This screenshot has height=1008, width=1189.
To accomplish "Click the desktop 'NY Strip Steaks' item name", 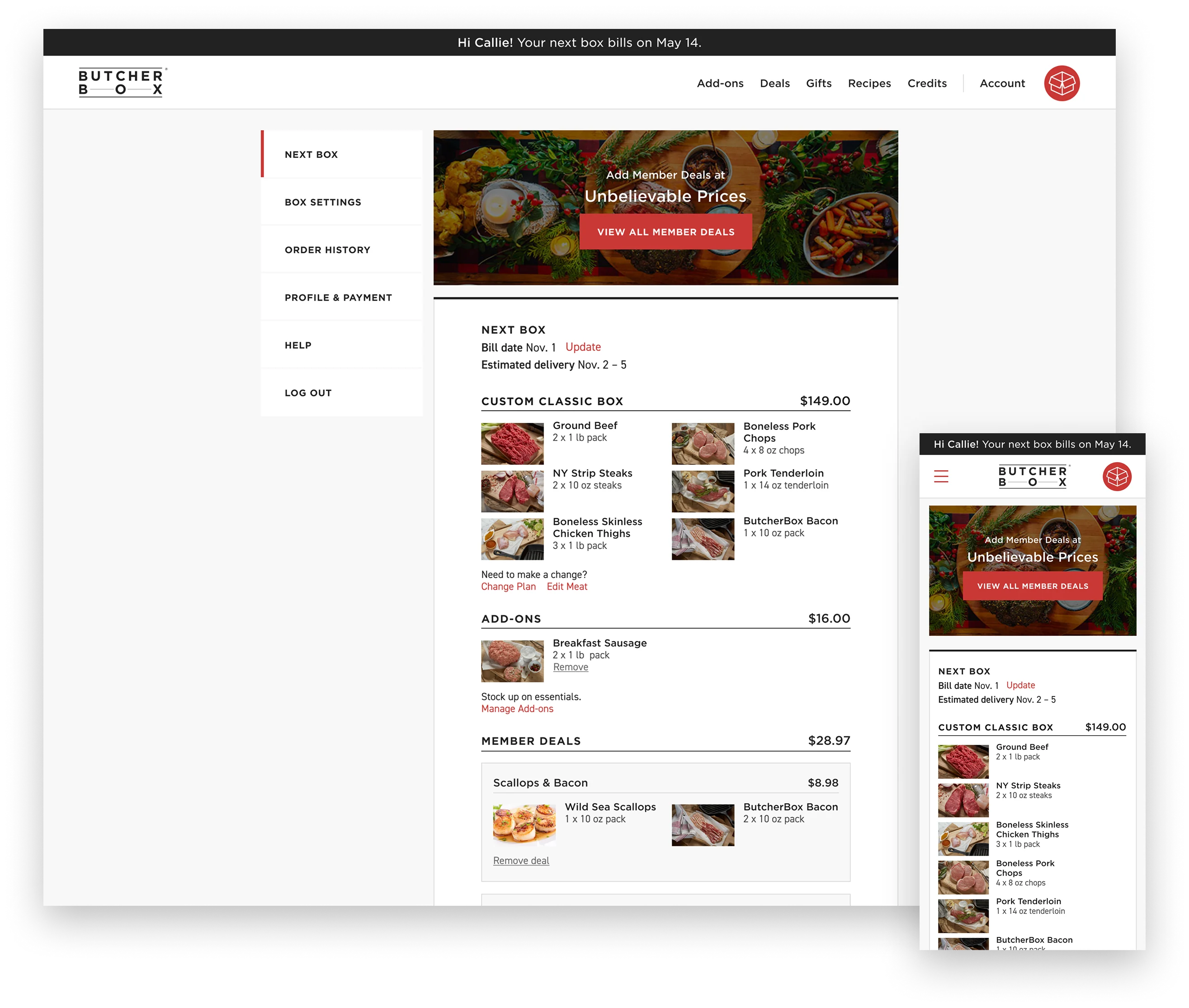I will tap(592, 473).
